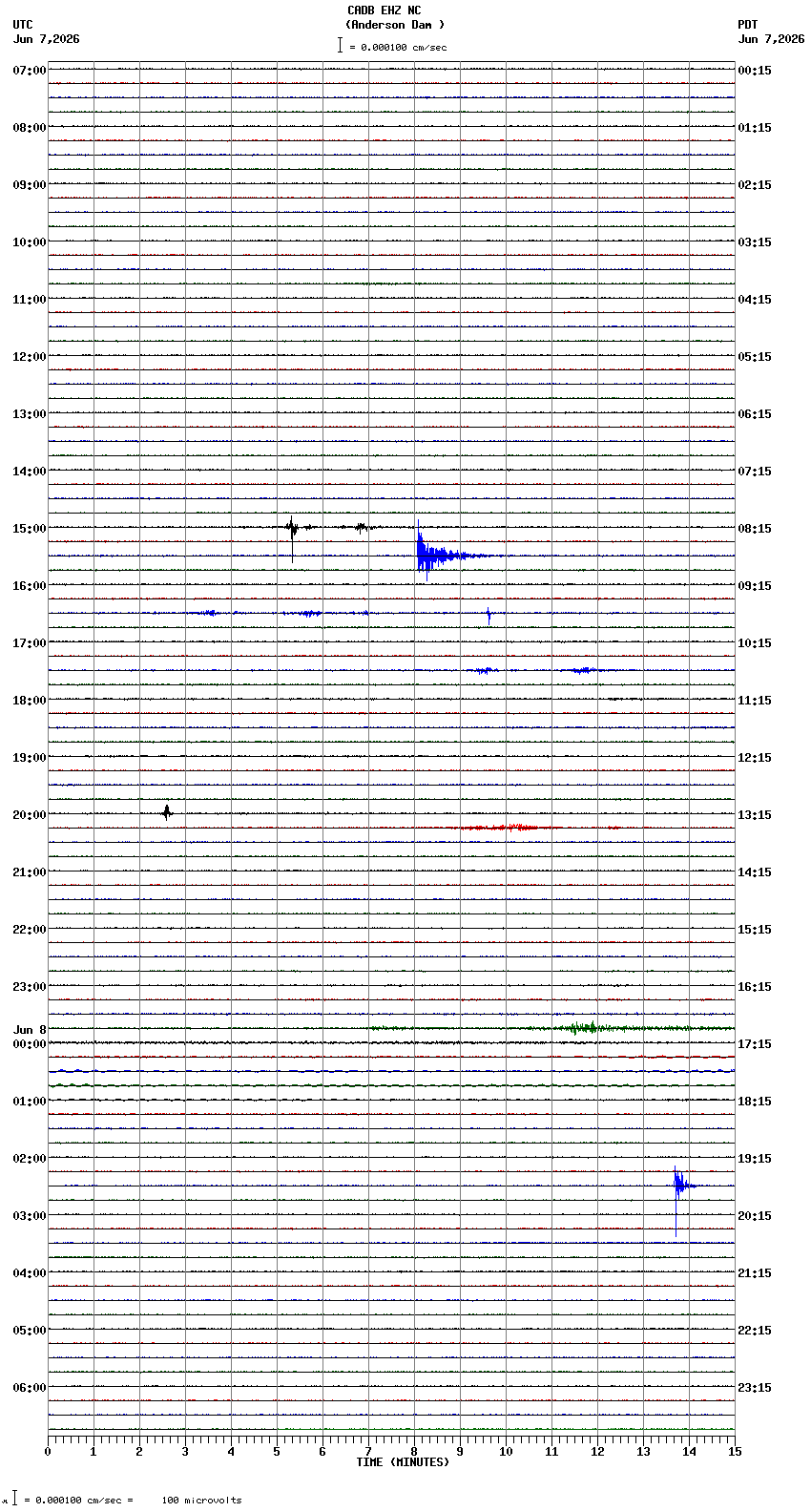
Task: Click the '20:00' UTC time label
Action: point(30,815)
